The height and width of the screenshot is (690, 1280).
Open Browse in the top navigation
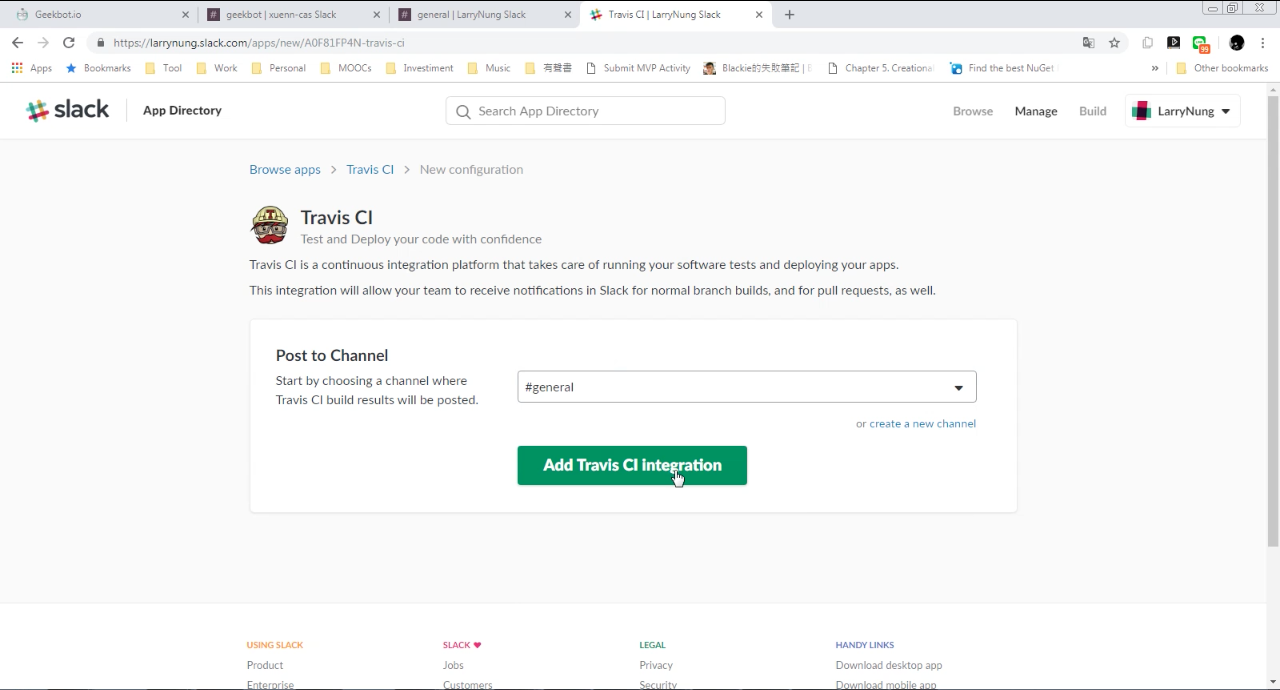(973, 111)
